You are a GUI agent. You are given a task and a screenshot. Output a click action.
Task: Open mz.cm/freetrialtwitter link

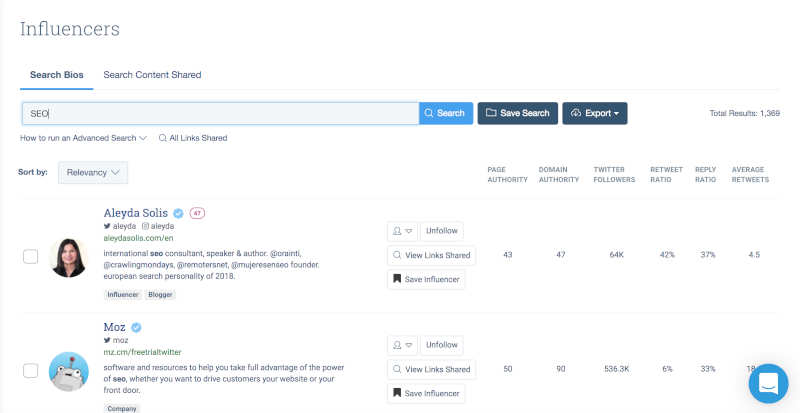pos(142,352)
